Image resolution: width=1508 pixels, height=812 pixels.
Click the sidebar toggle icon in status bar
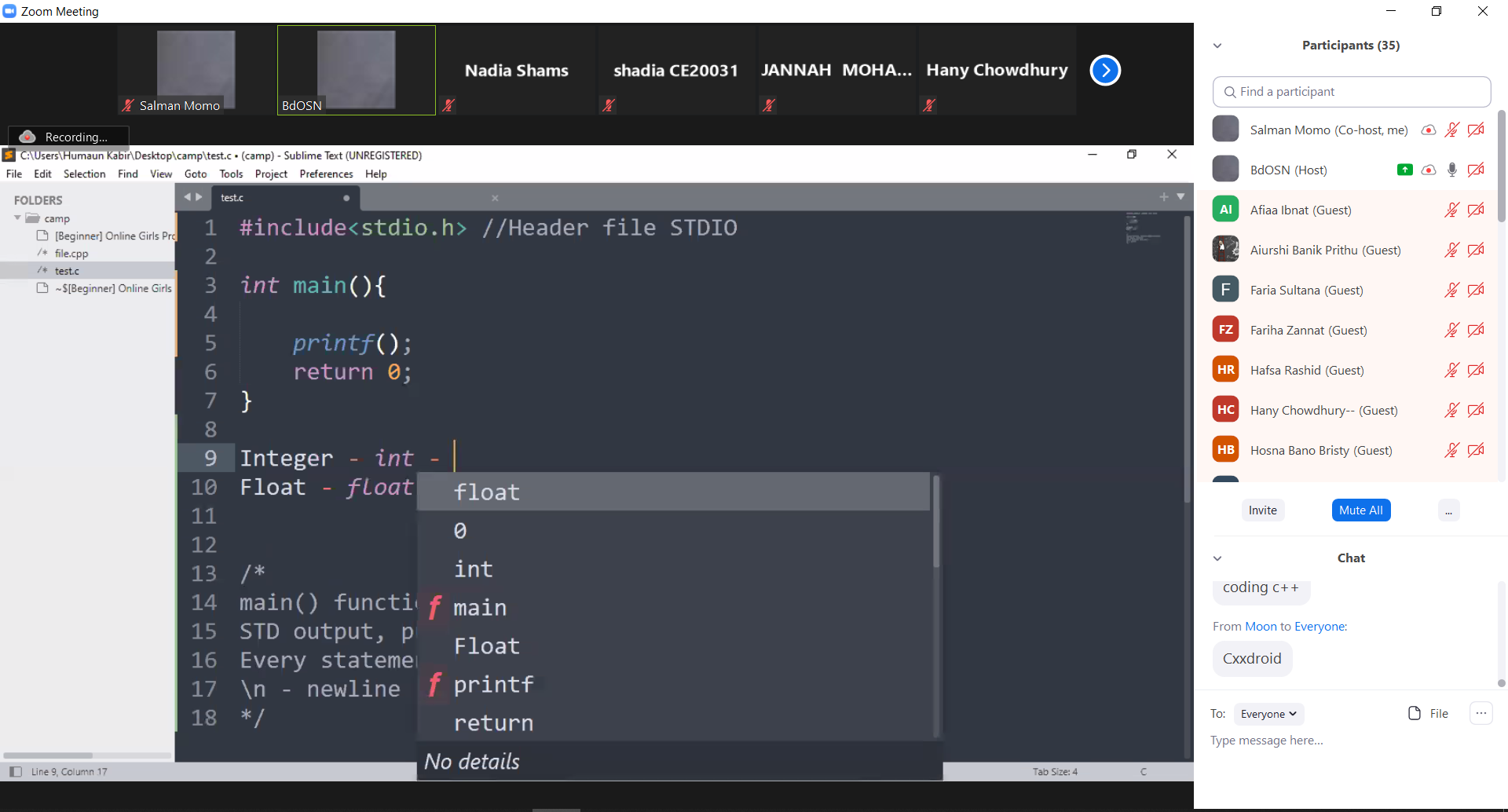pyautogui.click(x=15, y=771)
